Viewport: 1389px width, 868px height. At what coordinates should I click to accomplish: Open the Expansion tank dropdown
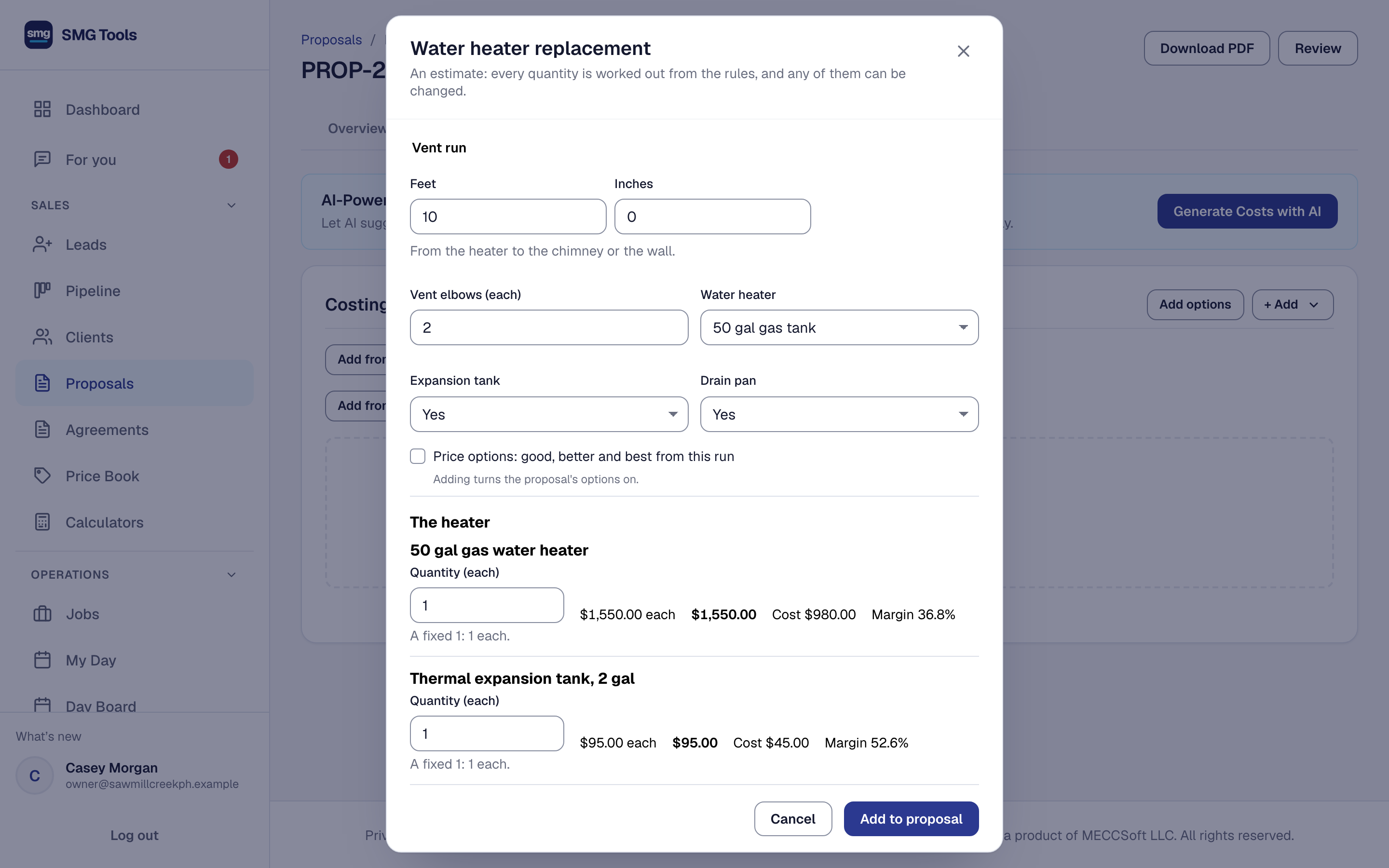click(549, 415)
